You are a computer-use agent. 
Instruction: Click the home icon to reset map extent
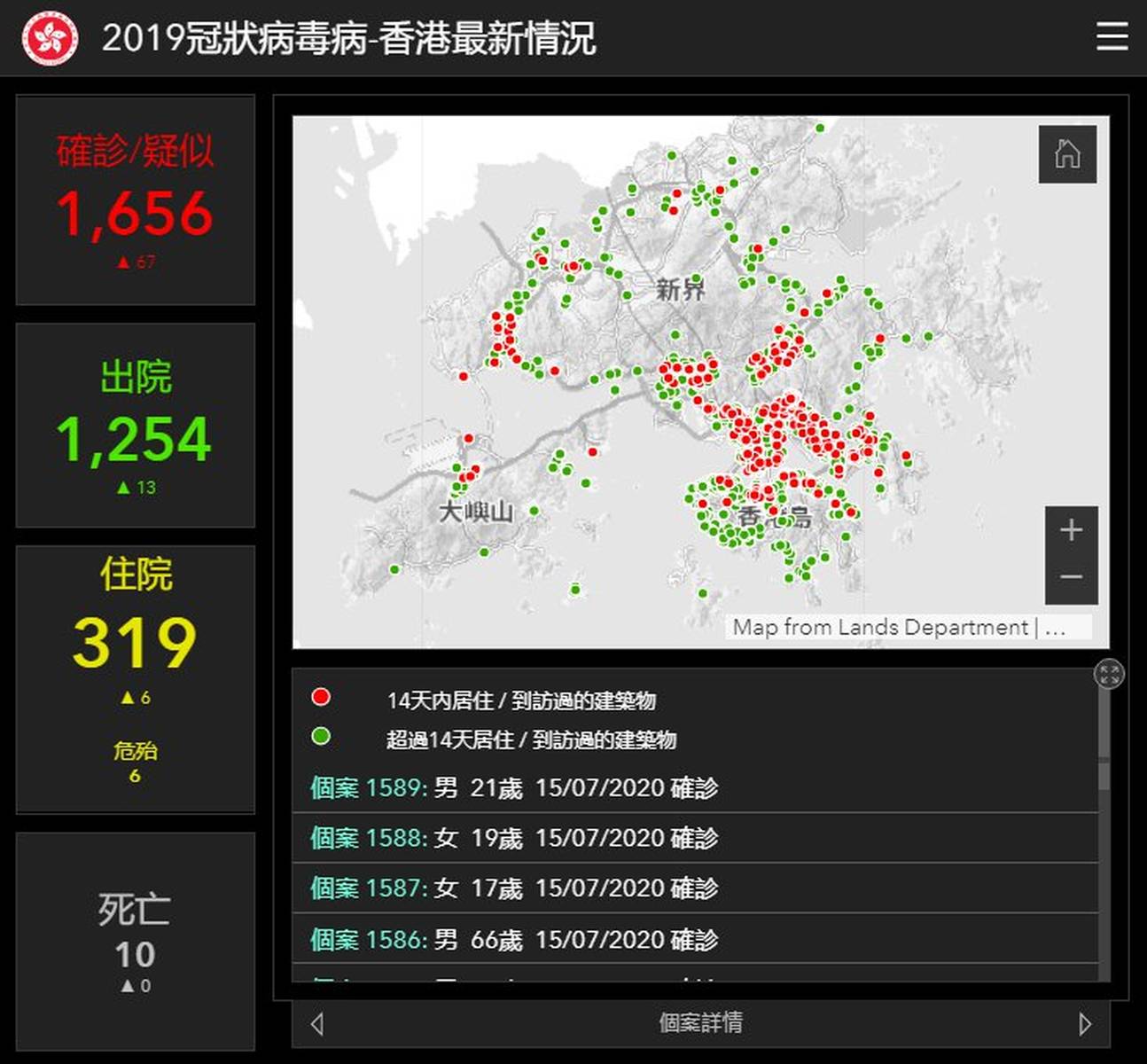(x=1068, y=154)
